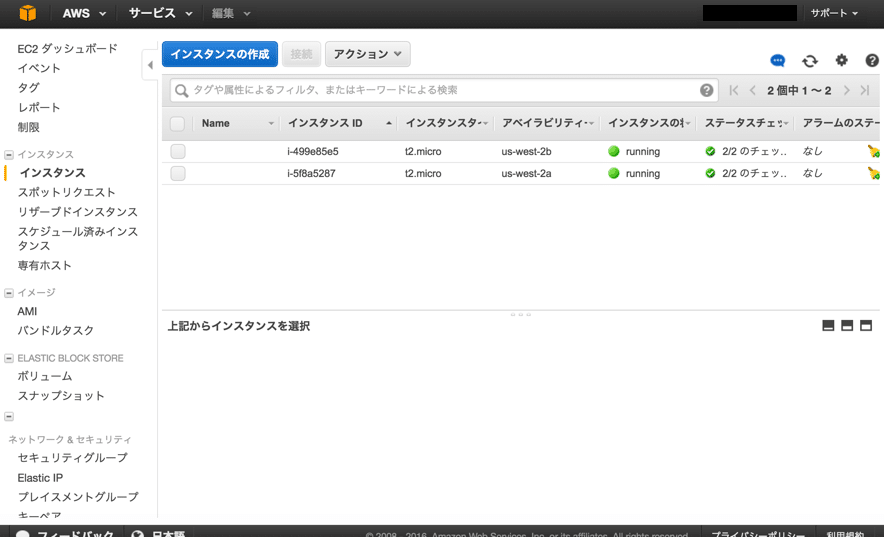This screenshot has width=884, height=537.
Task: Go to next page of results
Action: pyautogui.click(x=846, y=90)
